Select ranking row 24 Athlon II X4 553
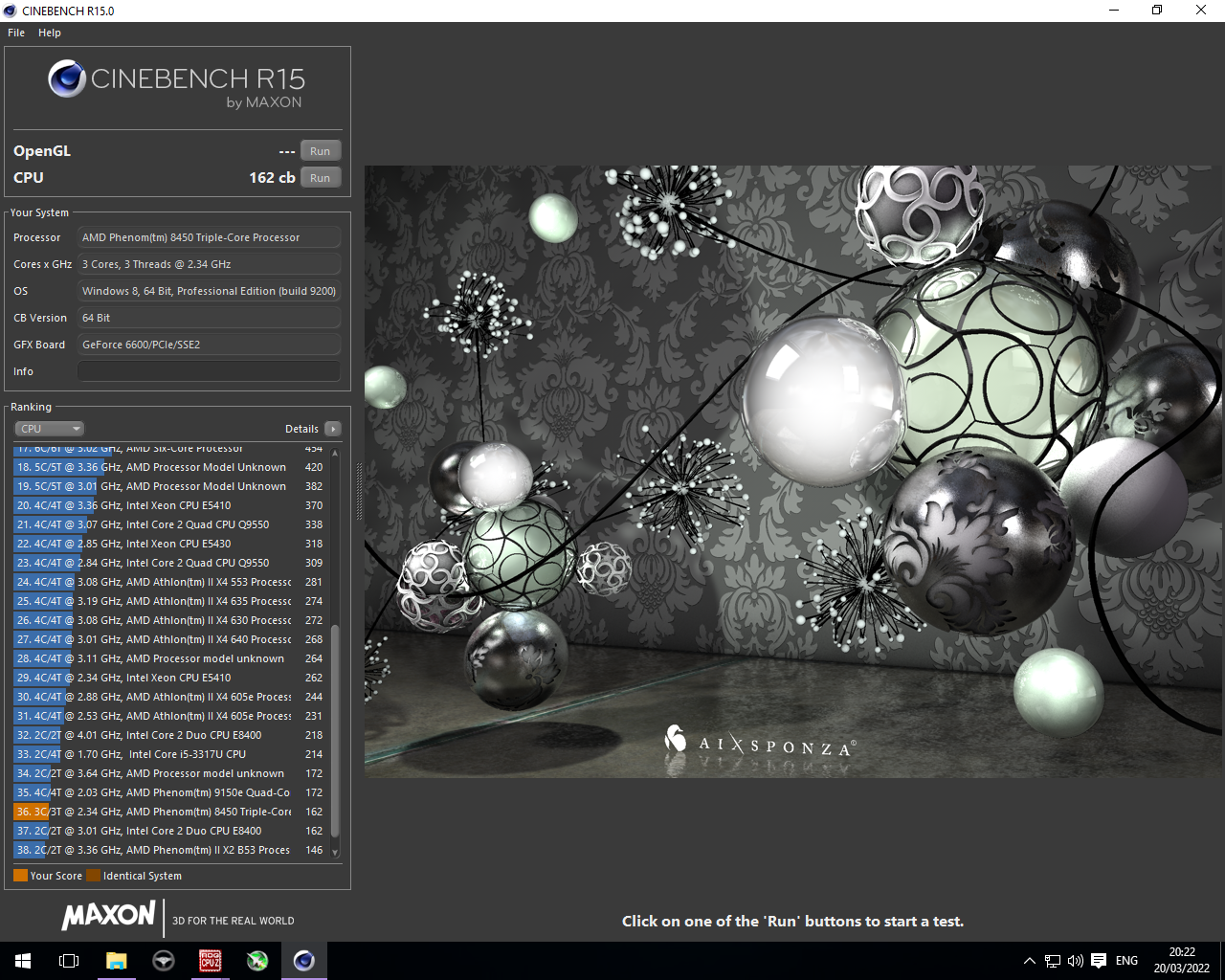This screenshot has height=980, width=1225. point(170,582)
